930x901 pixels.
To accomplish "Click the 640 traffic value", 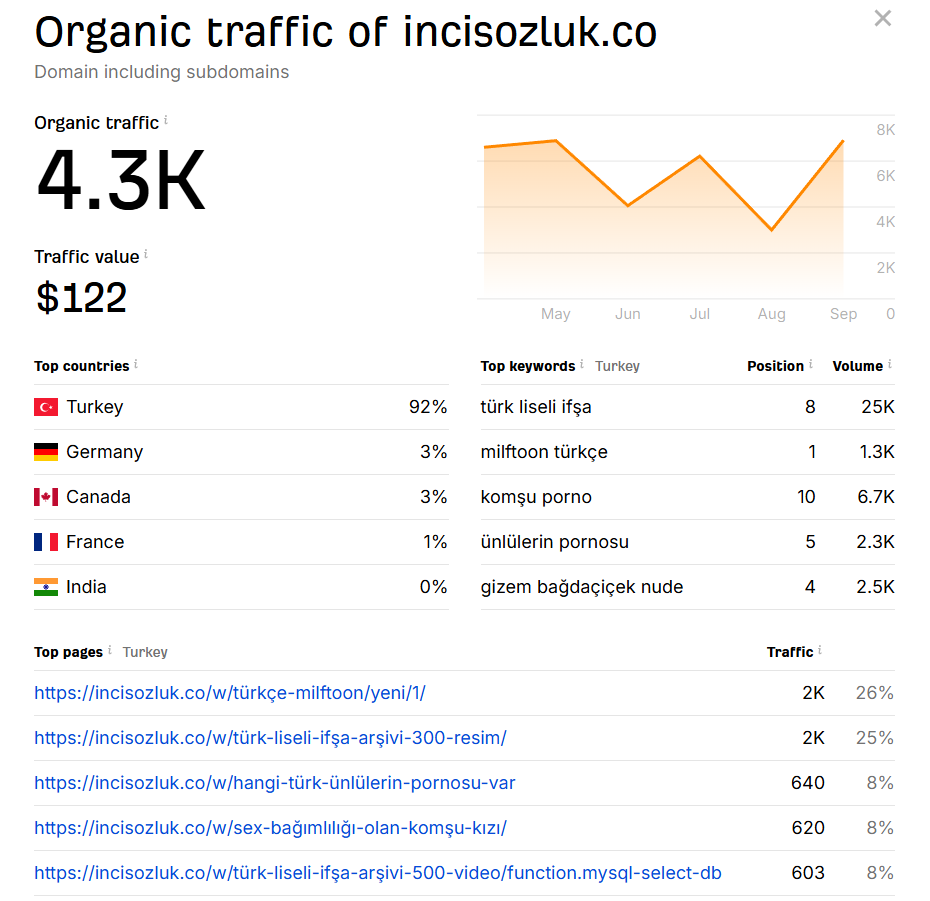I will [808, 783].
